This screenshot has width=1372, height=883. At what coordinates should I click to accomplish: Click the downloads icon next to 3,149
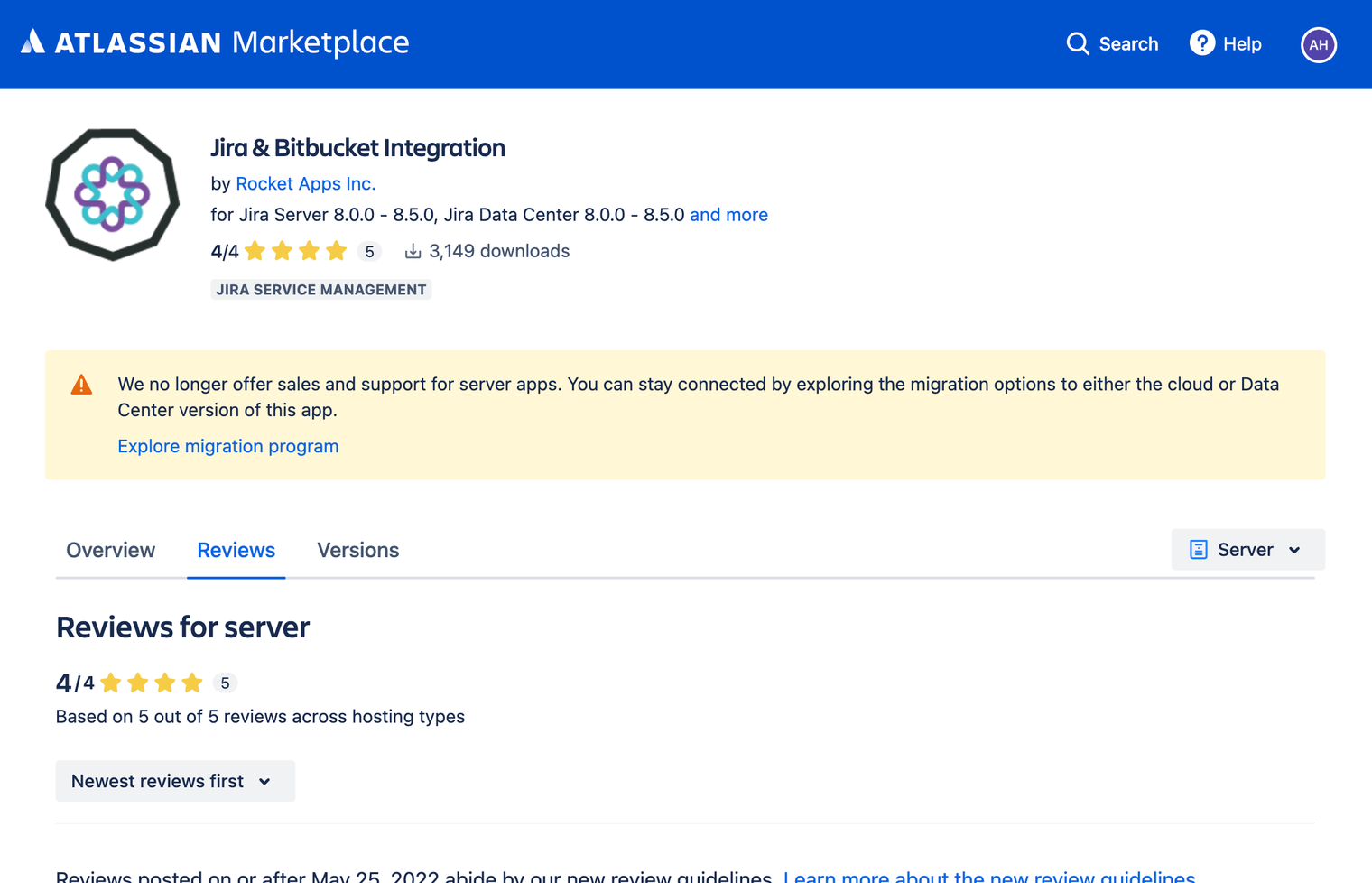(x=413, y=250)
